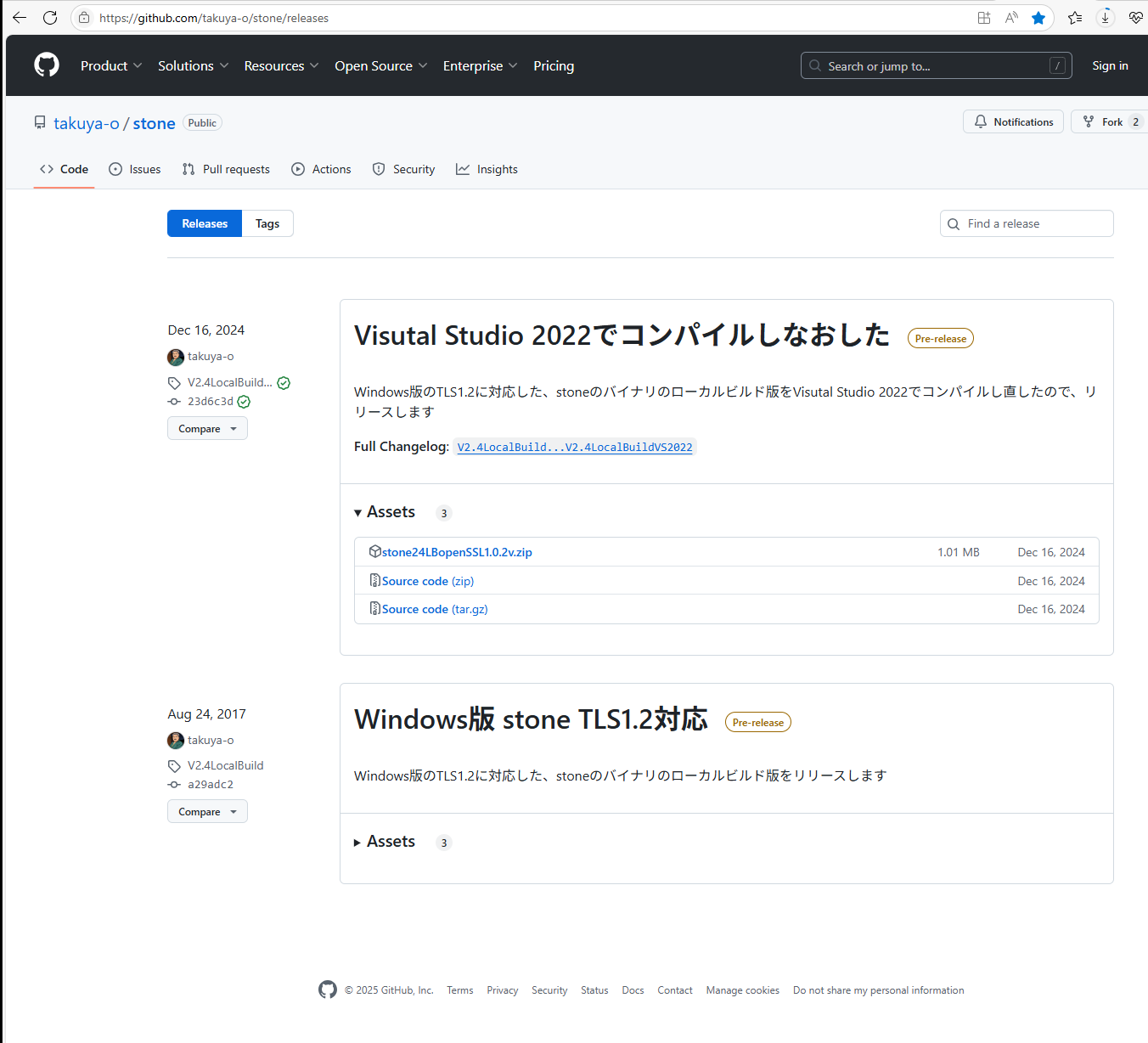Open Compare dropdown under commit a29adc2
The width and height of the screenshot is (1148, 1043).
tap(207, 811)
